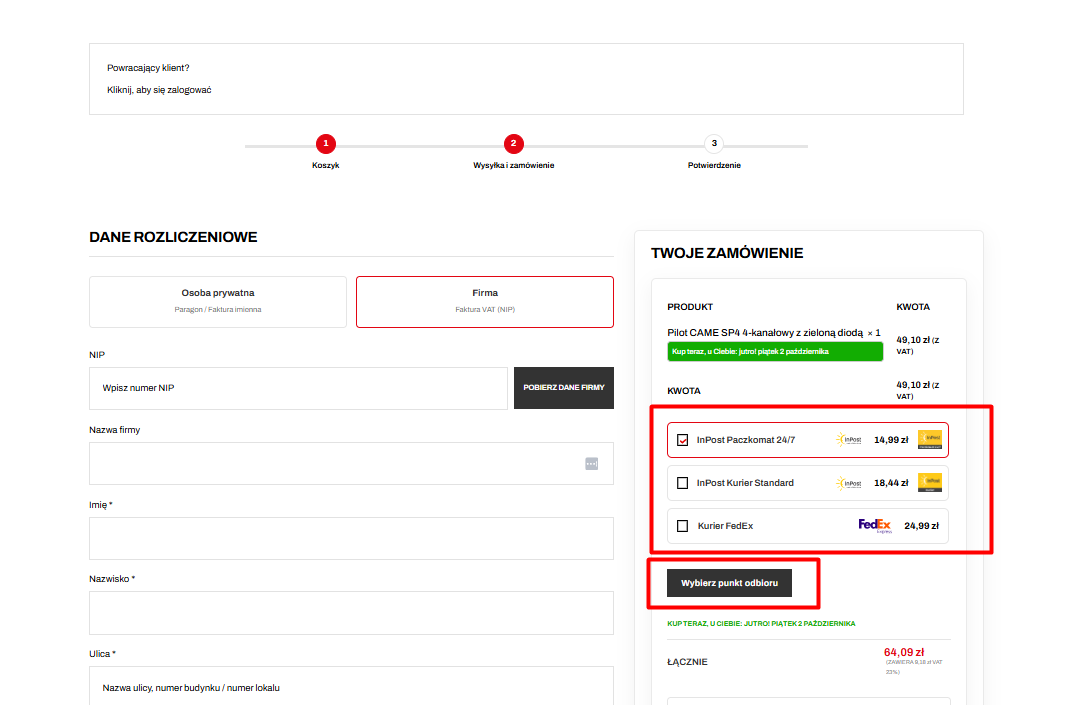Uncheck the InPost Paczkomat 24/7 checkbox
This screenshot has height=705, width=1077.
point(682,440)
